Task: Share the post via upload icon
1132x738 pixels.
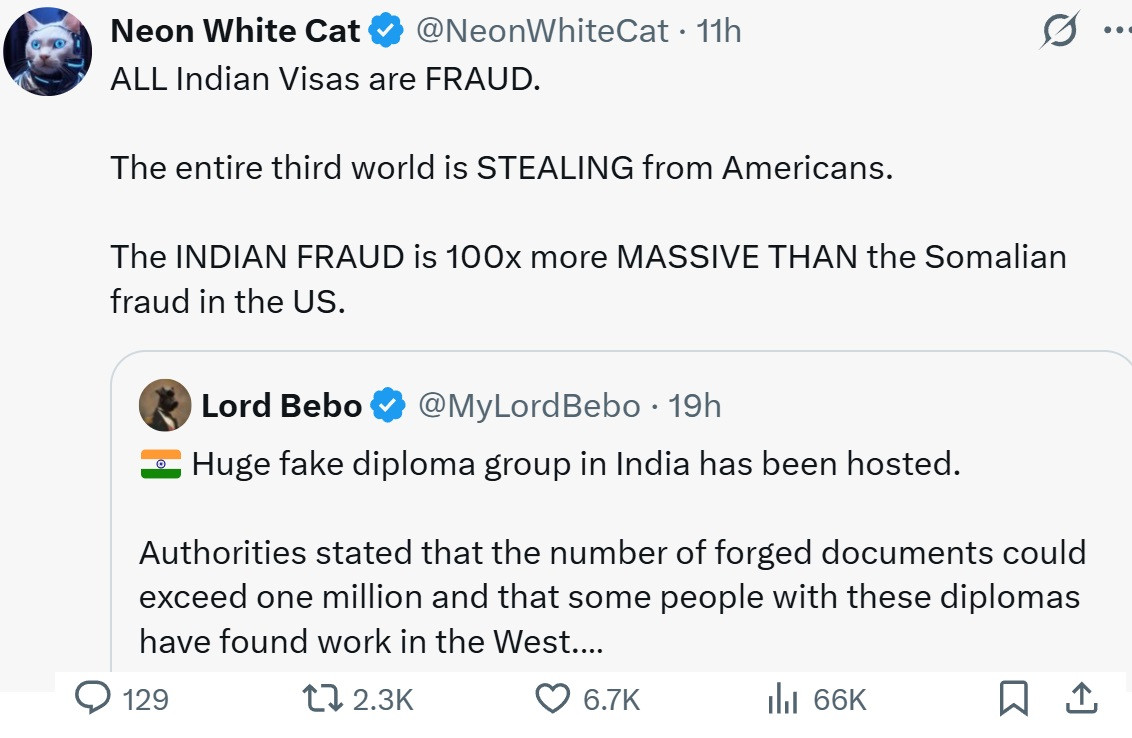Action: pyautogui.click(x=1081, y=699)
